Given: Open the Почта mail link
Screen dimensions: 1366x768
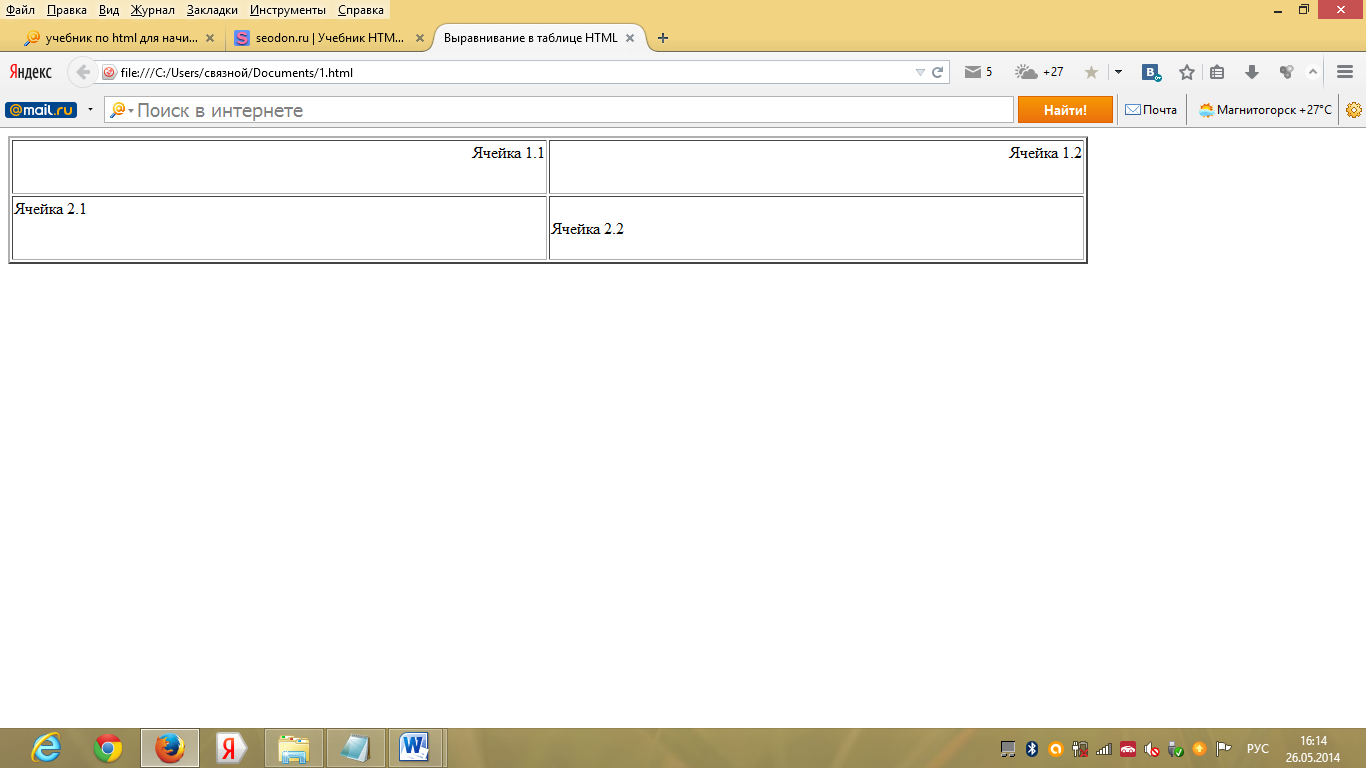Looking at the screenshot, I should 1151,110.
